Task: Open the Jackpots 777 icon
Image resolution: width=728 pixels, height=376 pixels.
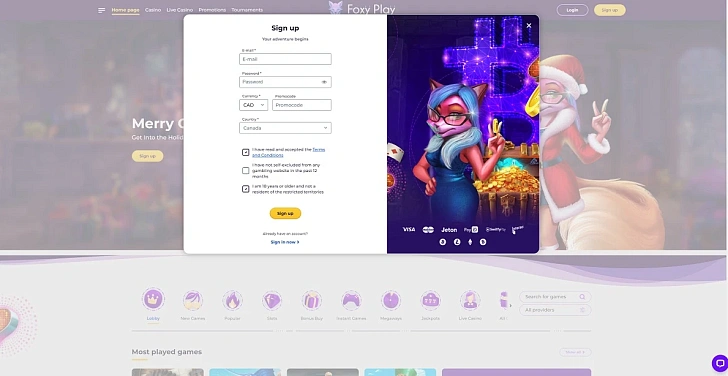Action: point(430,300)
